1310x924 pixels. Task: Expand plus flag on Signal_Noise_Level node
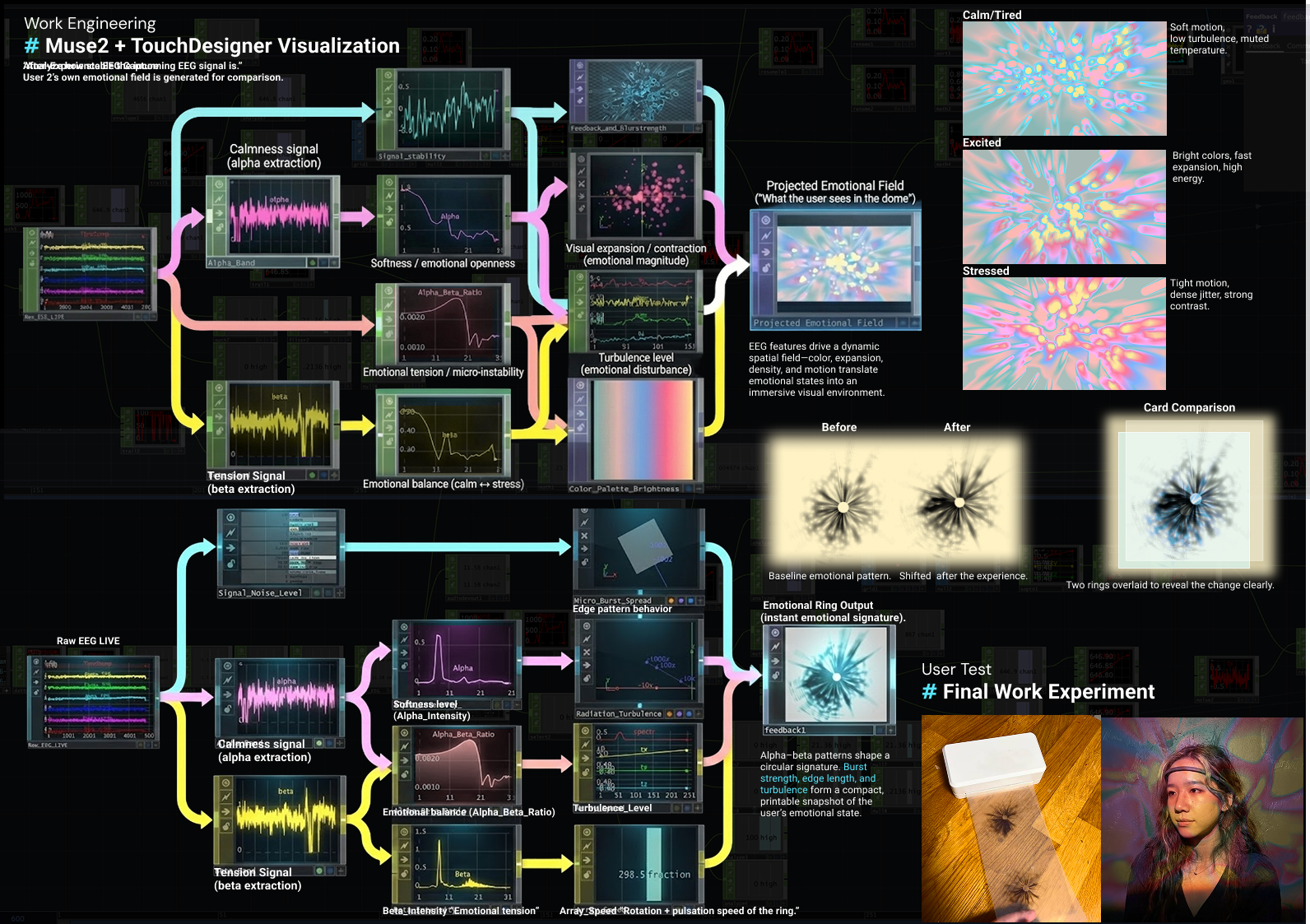[x=339, y=592]
